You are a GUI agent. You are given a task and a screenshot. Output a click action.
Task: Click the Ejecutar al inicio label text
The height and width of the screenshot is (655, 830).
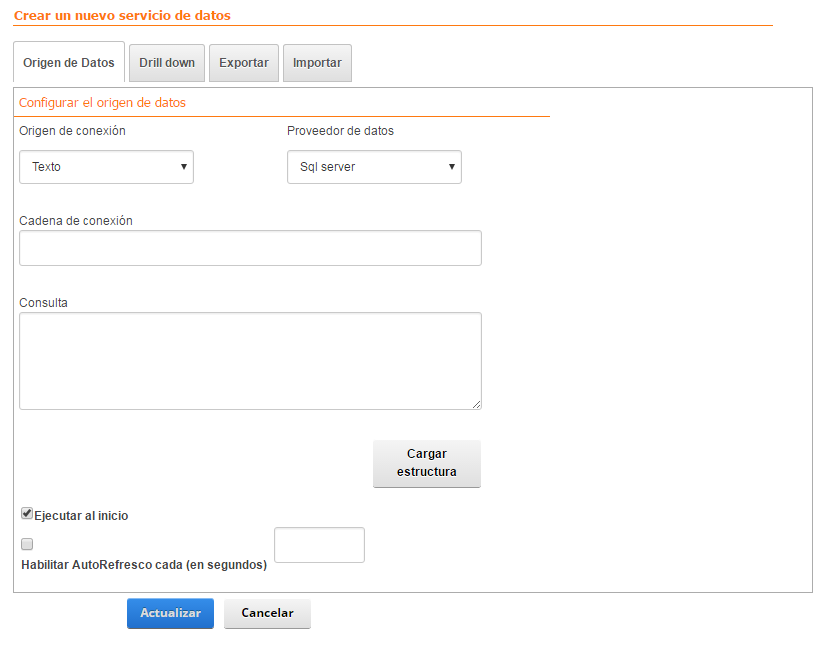pos(81,516)
